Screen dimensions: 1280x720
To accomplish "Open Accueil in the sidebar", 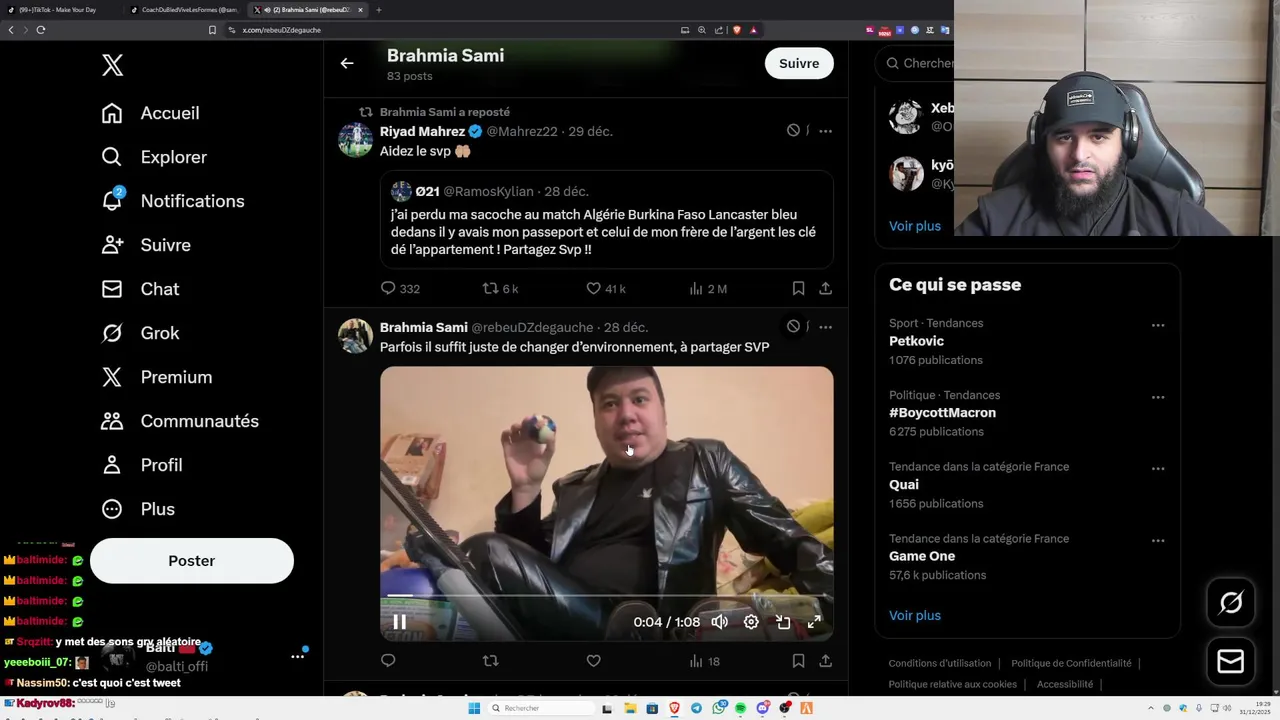I will tap(151, 113).
